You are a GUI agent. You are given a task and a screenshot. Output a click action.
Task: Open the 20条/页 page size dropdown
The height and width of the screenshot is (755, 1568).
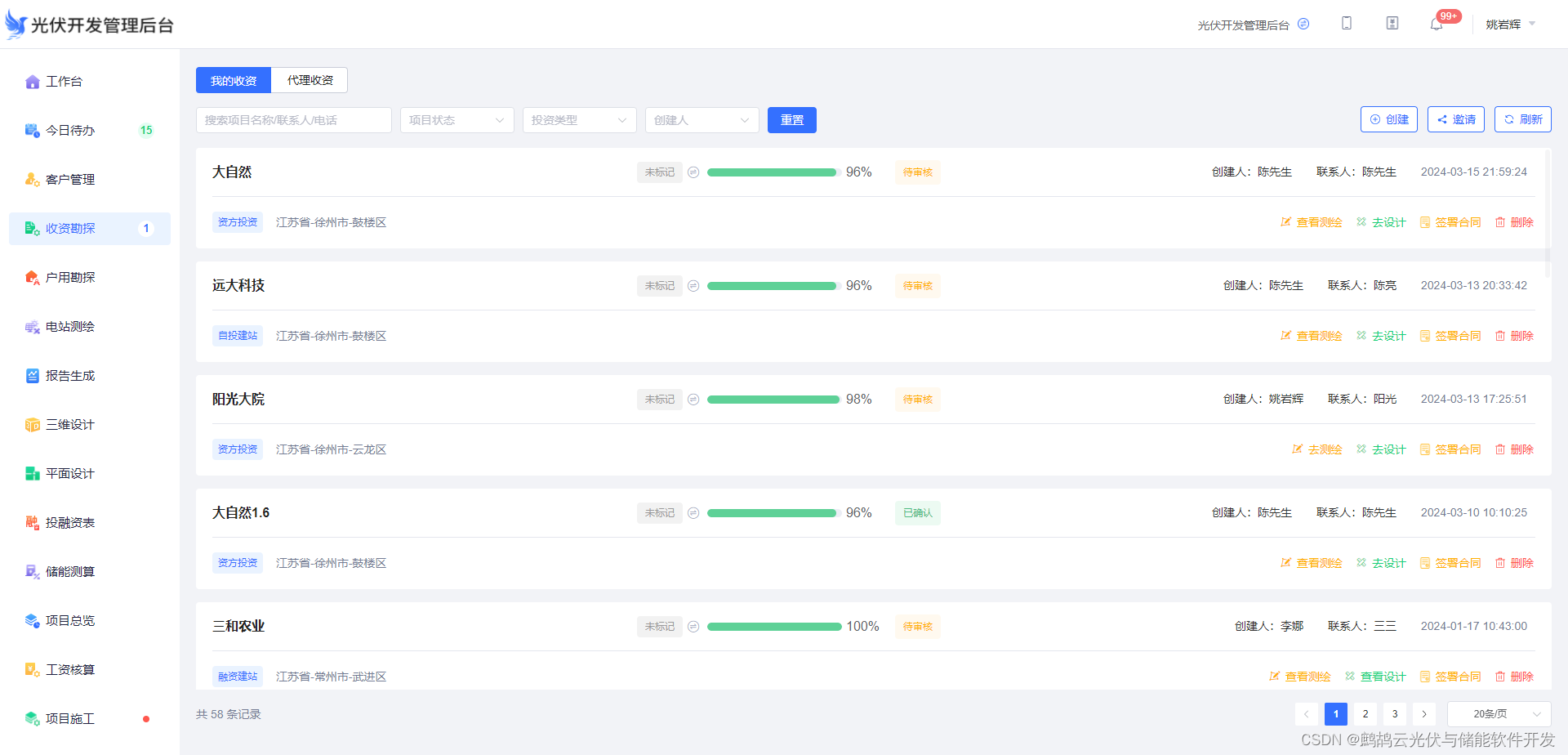[1499, 714]
